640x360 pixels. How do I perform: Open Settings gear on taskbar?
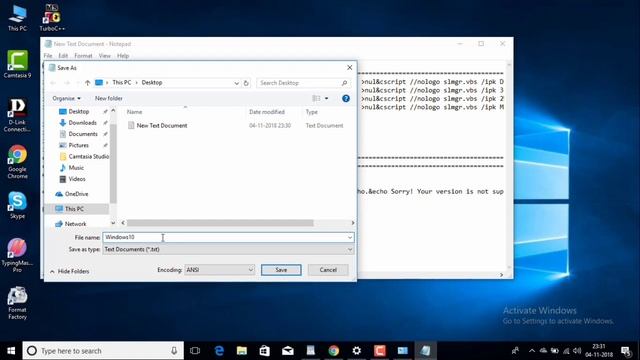(357, 351)
